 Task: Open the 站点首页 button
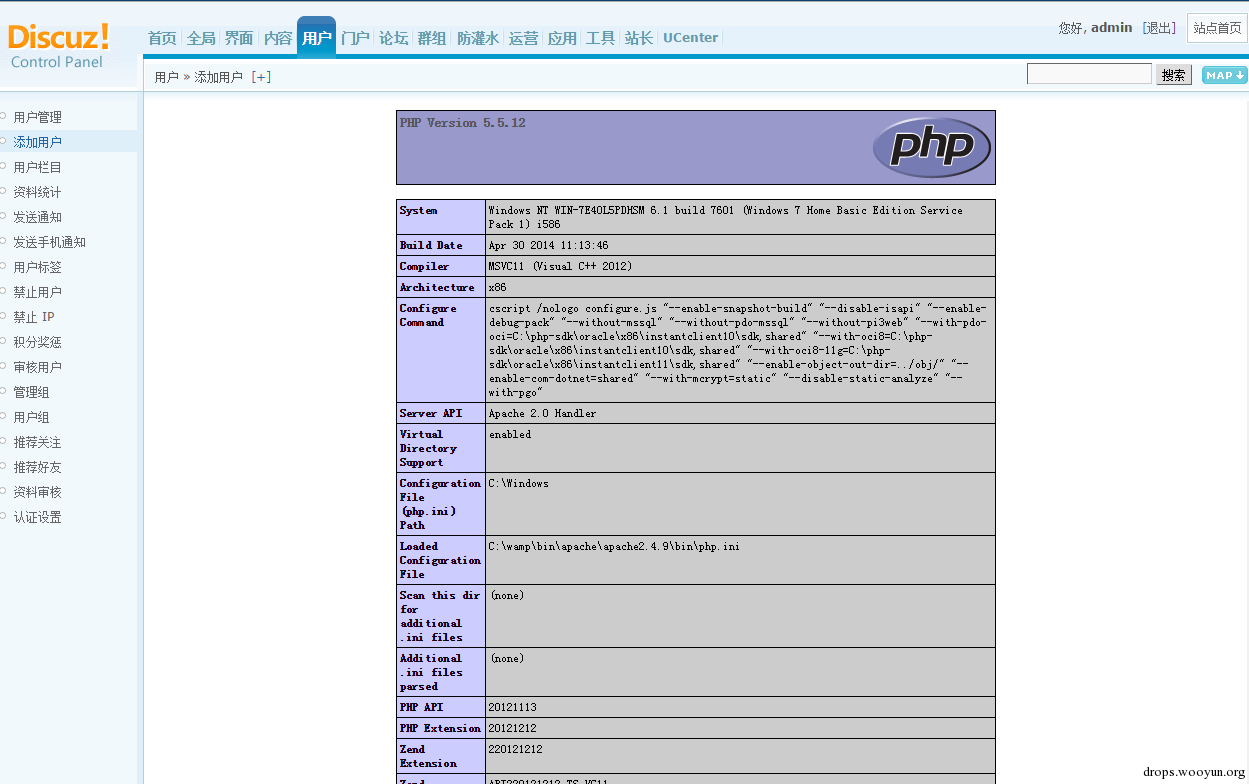pyautogui.click(x=1217, y=28)
